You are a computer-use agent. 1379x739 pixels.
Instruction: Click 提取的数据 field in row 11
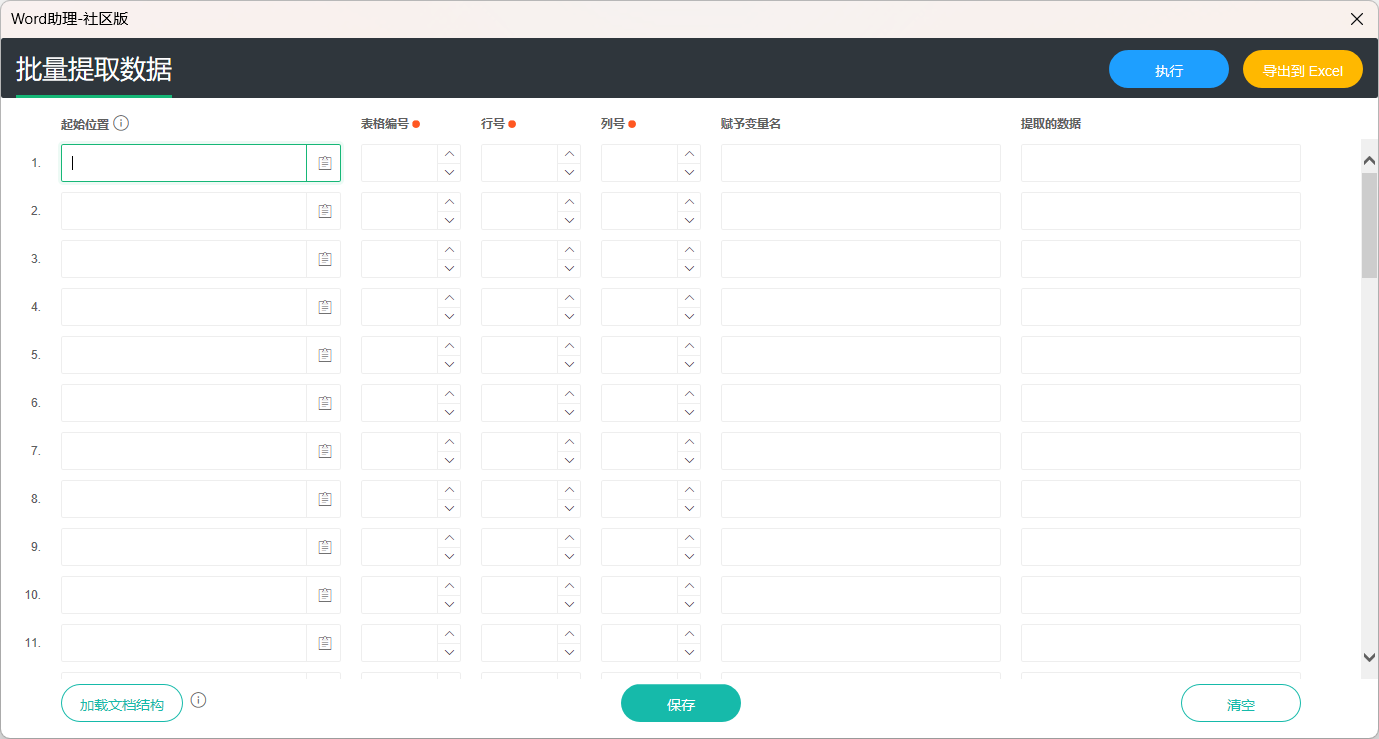coord(1161,643)
